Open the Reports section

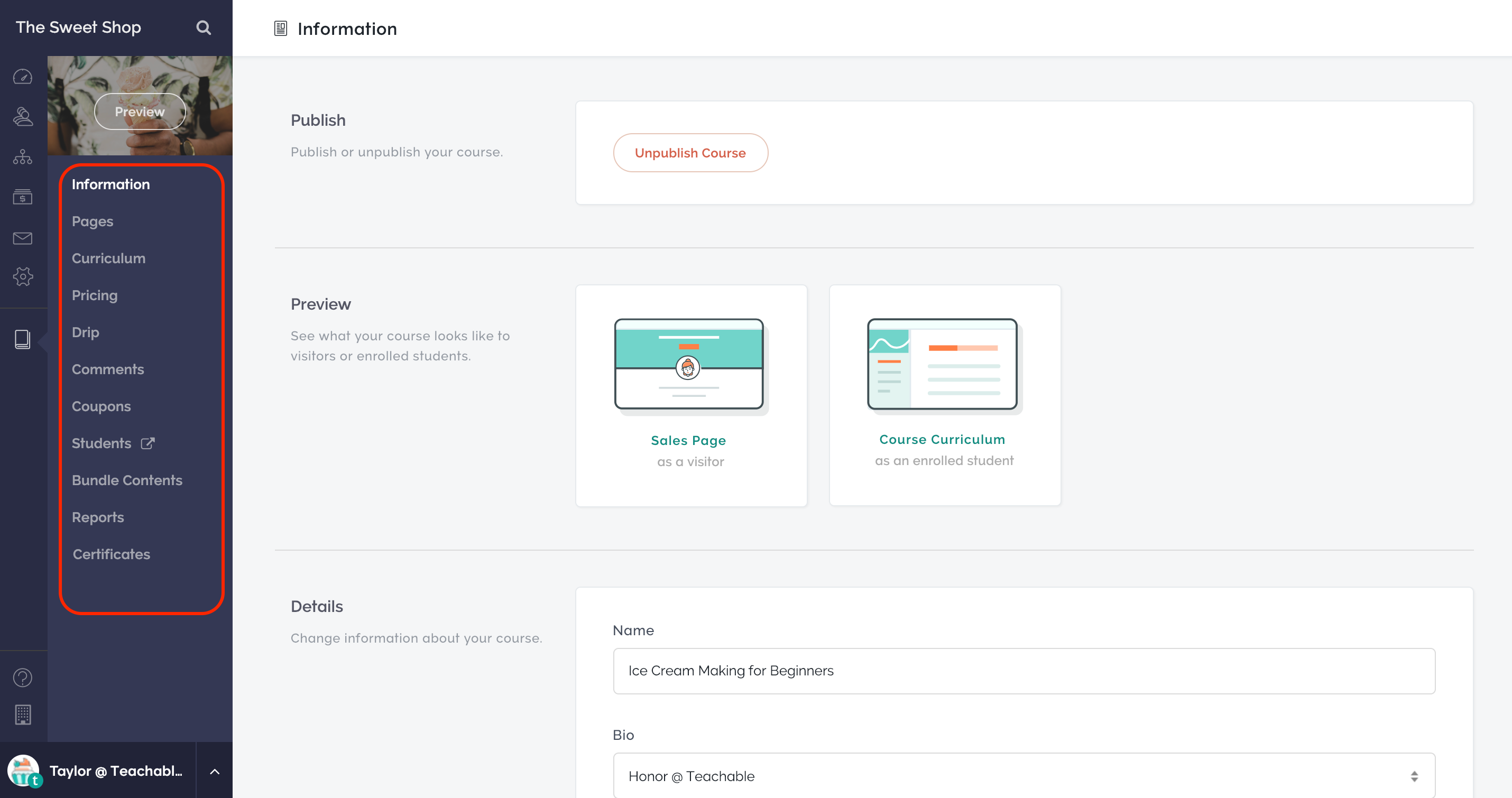click(98, 517)
